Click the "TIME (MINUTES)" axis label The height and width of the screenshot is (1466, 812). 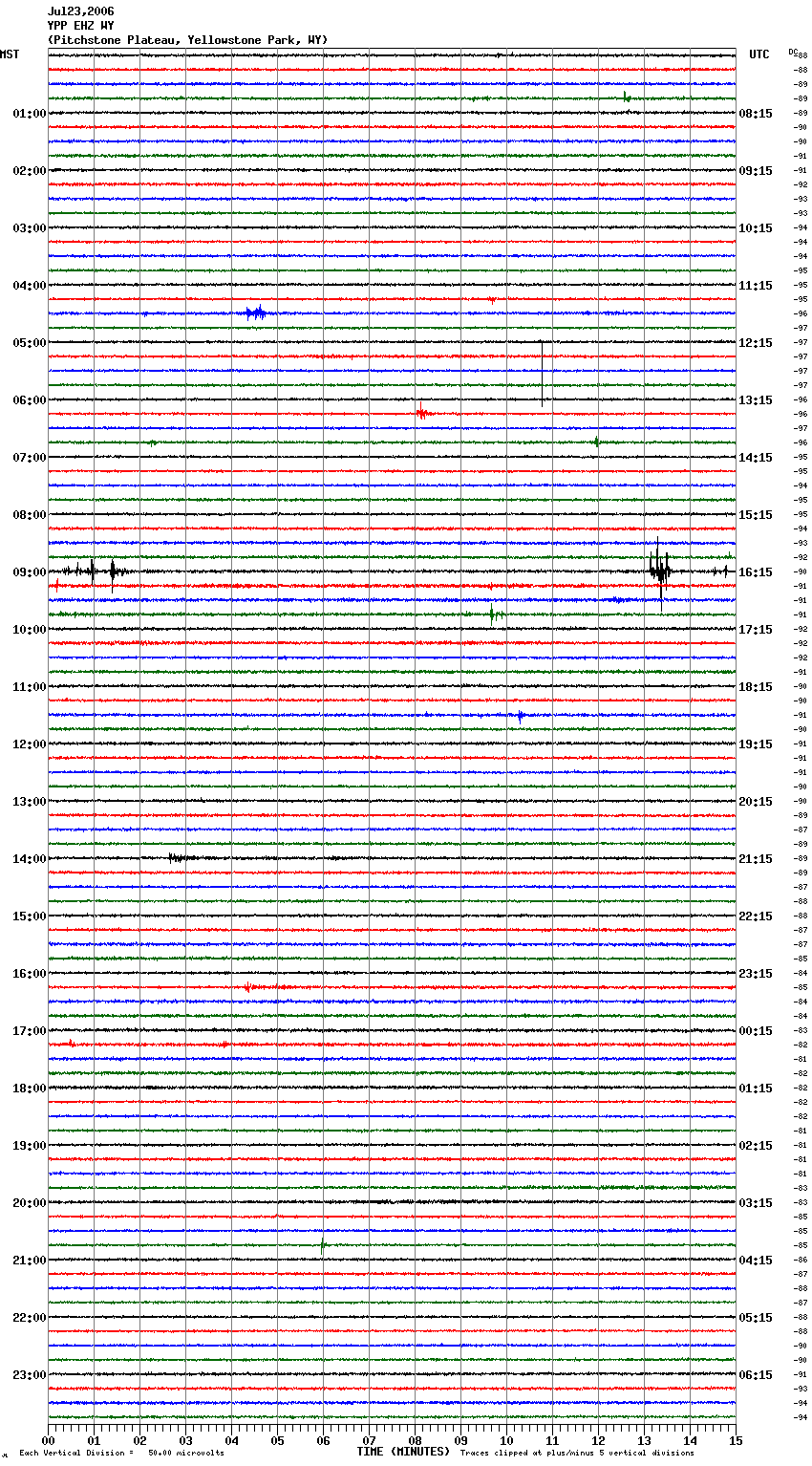pos(403,1452)
